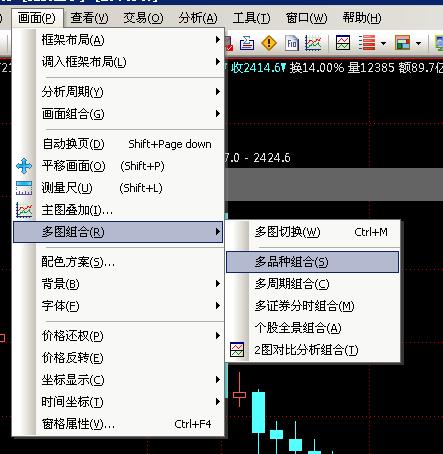Choose 2图对比分析组合(T) in submenu

coord(312,350)
